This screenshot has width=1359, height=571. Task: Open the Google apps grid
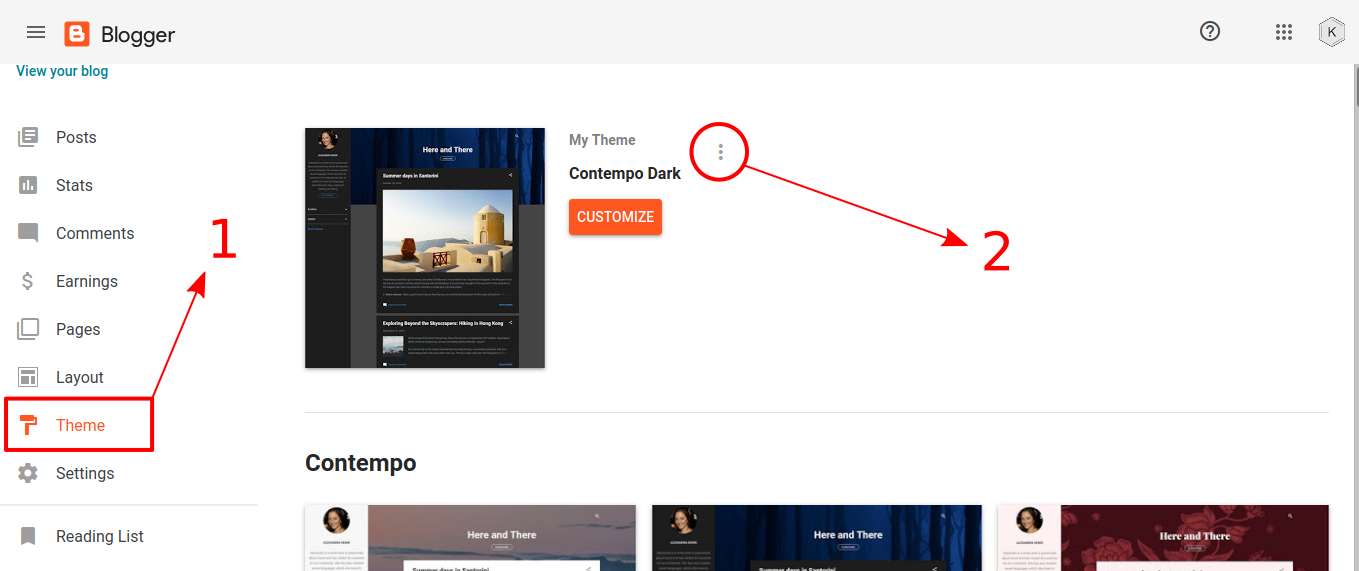point(1284,32)
